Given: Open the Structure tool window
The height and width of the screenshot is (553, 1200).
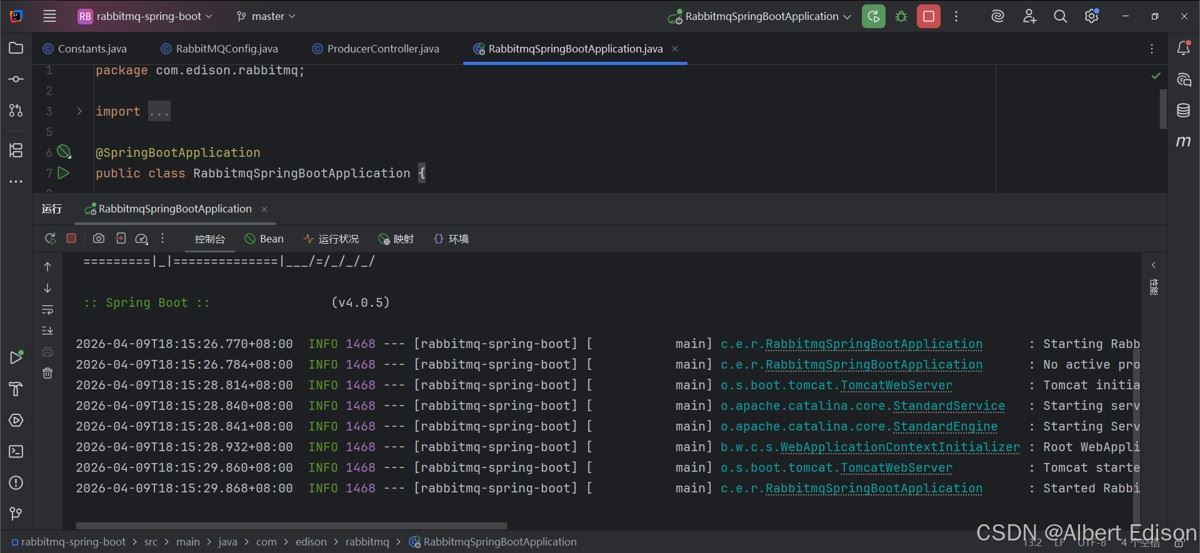Looking at the screenshot, I should pyautogui.click(x=16, y=150).
